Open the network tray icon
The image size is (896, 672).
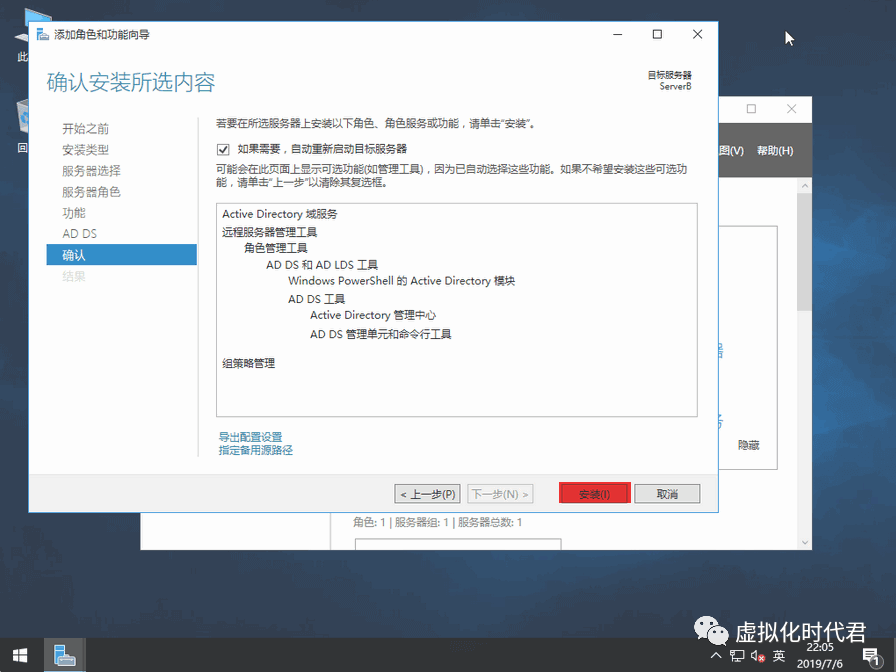click(x=737, y=655)
